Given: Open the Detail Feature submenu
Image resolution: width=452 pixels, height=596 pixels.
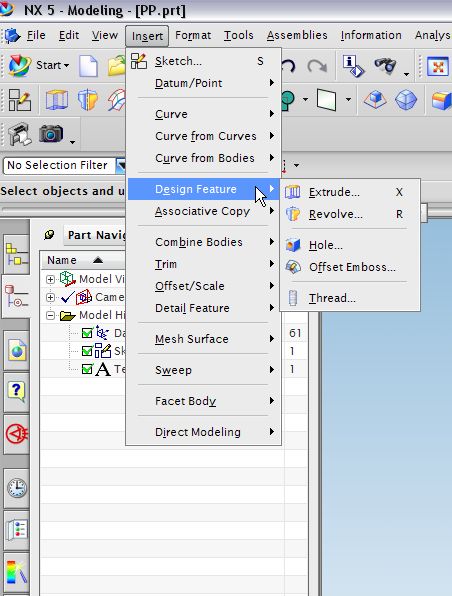Looking at the screenshot, I should point(203,308).
